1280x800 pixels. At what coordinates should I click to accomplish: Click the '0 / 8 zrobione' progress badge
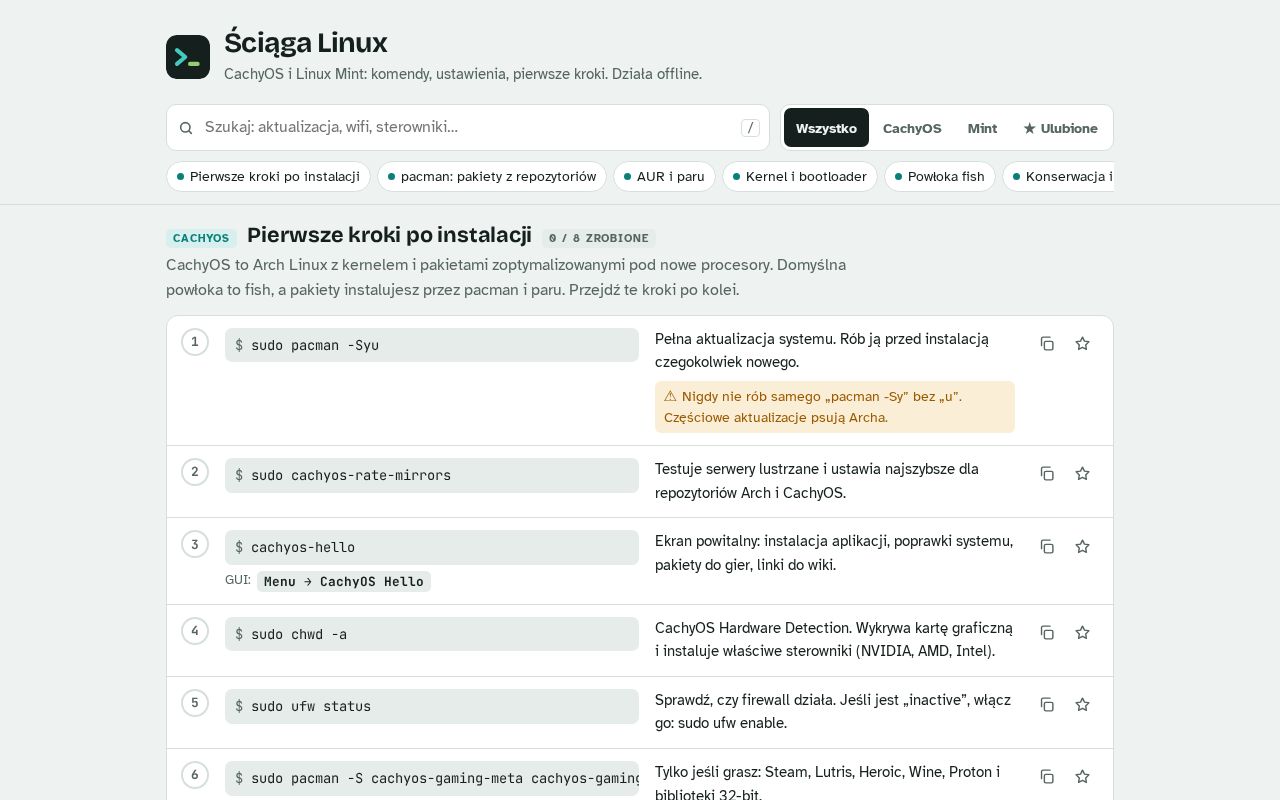coord(599,238)
